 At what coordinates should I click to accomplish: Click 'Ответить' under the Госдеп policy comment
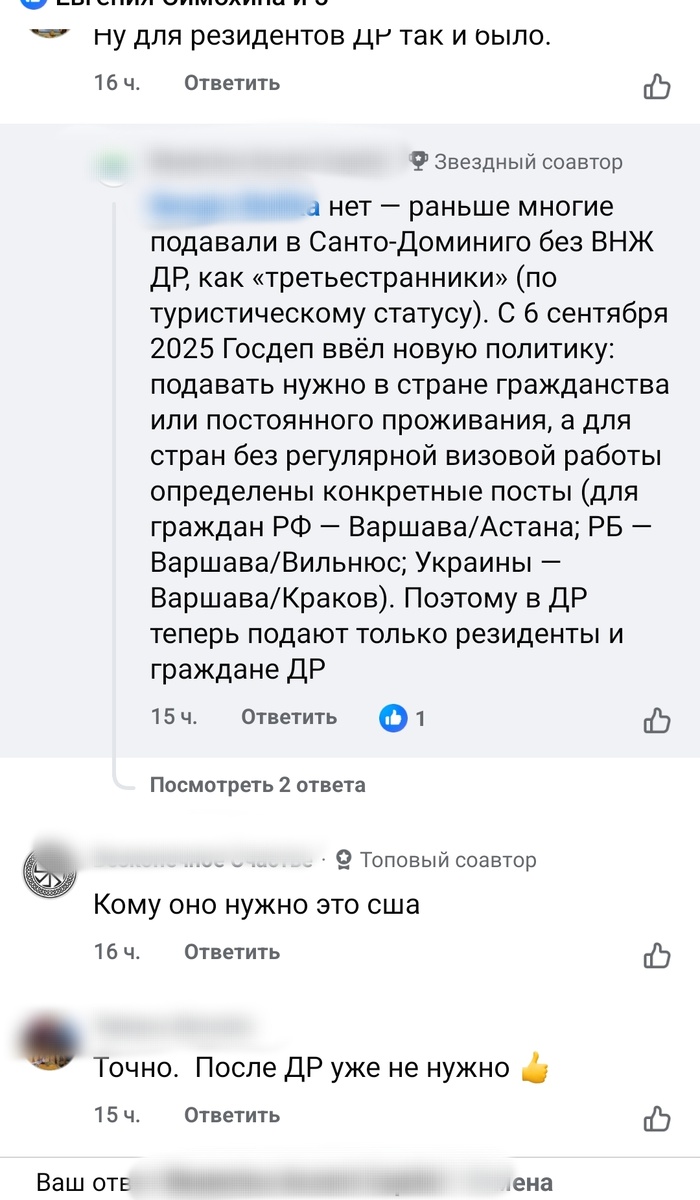pyautogui.click(x=289, y=717)
